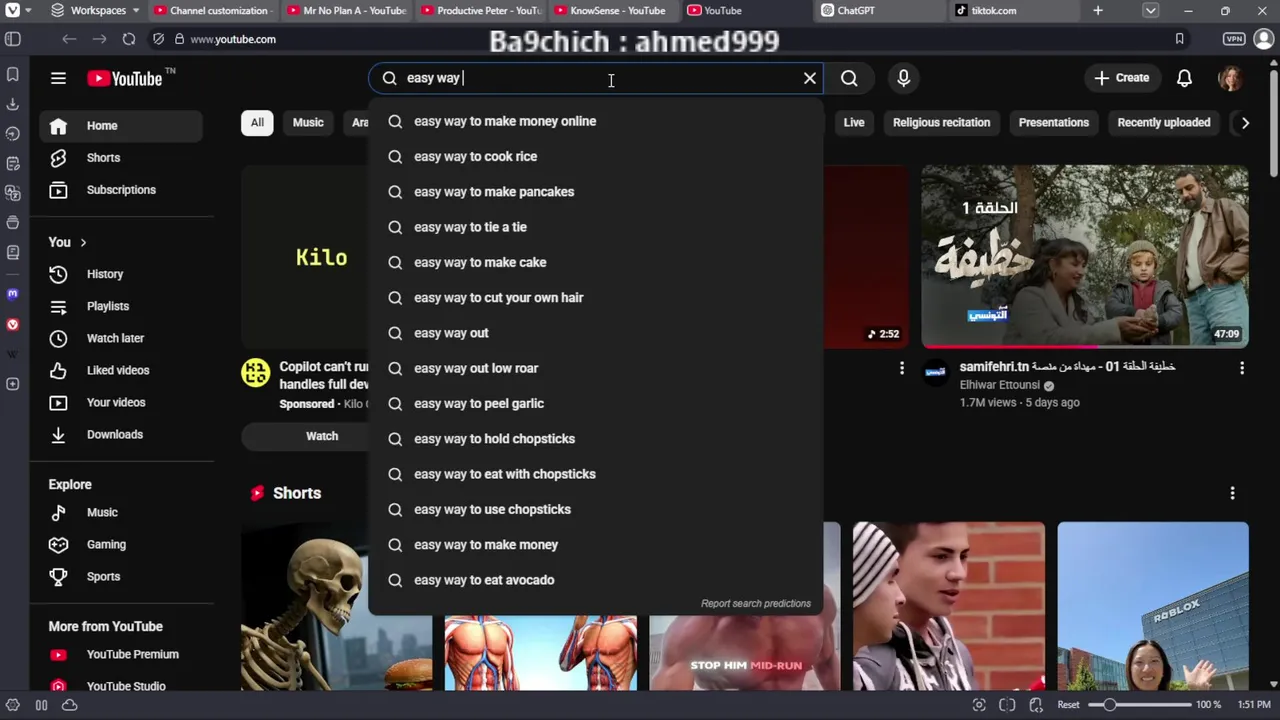This screenshot has height=720, width=1280.
Task: Go back in browser navigation
Action: tap(69, 39)
